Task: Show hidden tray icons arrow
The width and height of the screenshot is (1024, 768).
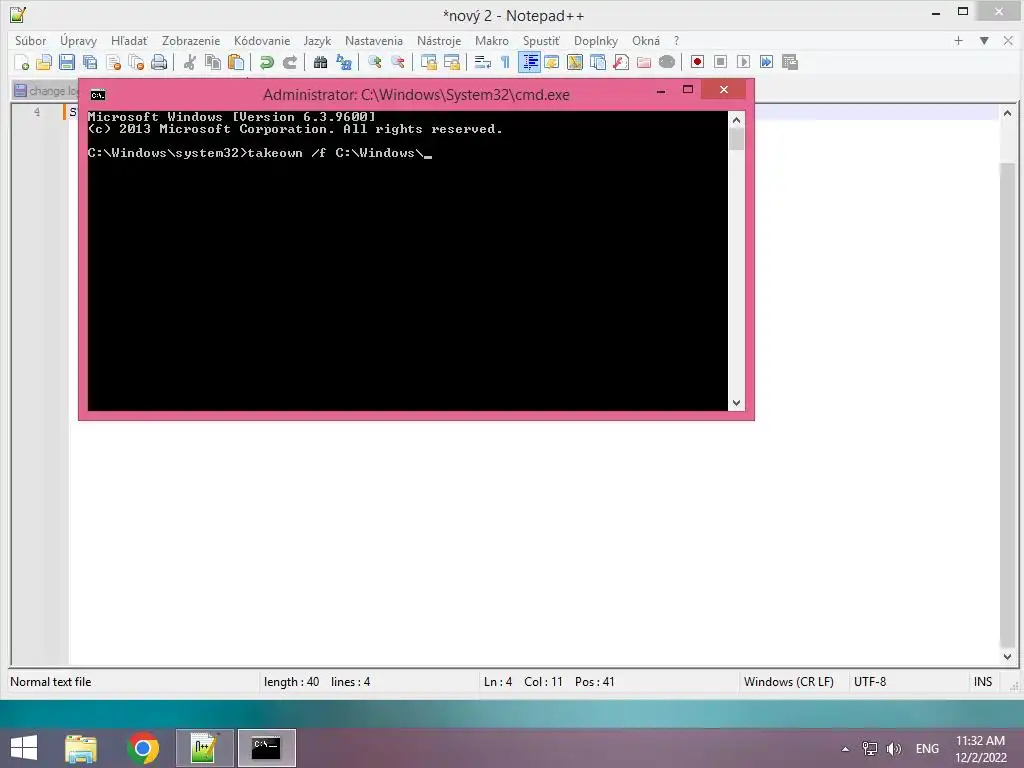Action: pyautogui.click(x=845, y=749)
